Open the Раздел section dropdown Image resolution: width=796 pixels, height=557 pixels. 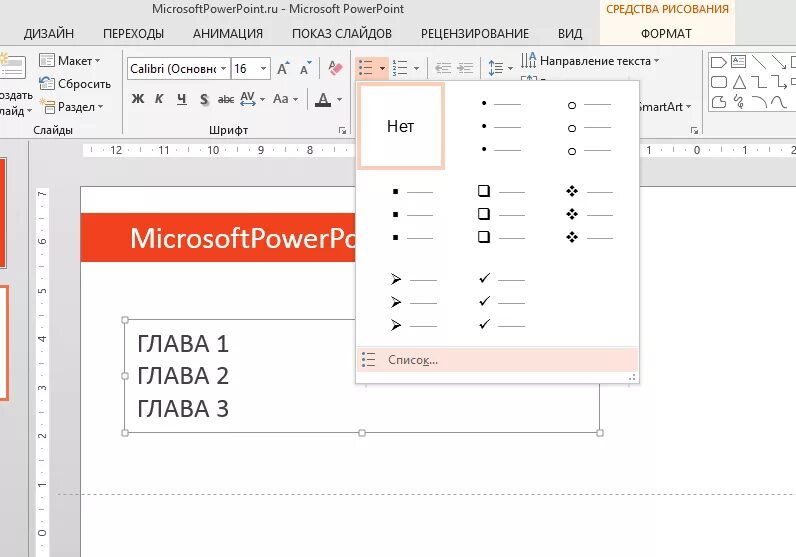72,107
